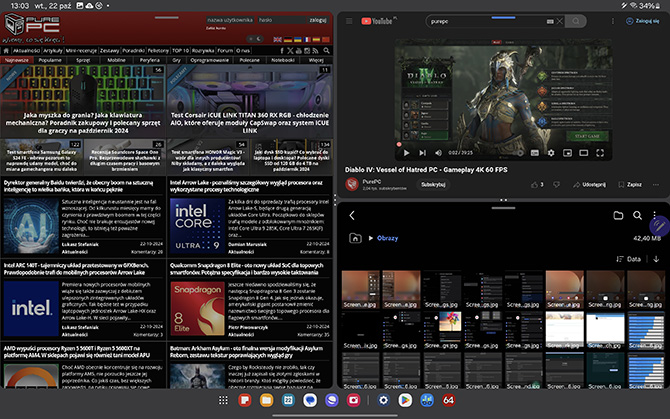Open the Google Play Store from the taskbar

[x=405, y=400]
